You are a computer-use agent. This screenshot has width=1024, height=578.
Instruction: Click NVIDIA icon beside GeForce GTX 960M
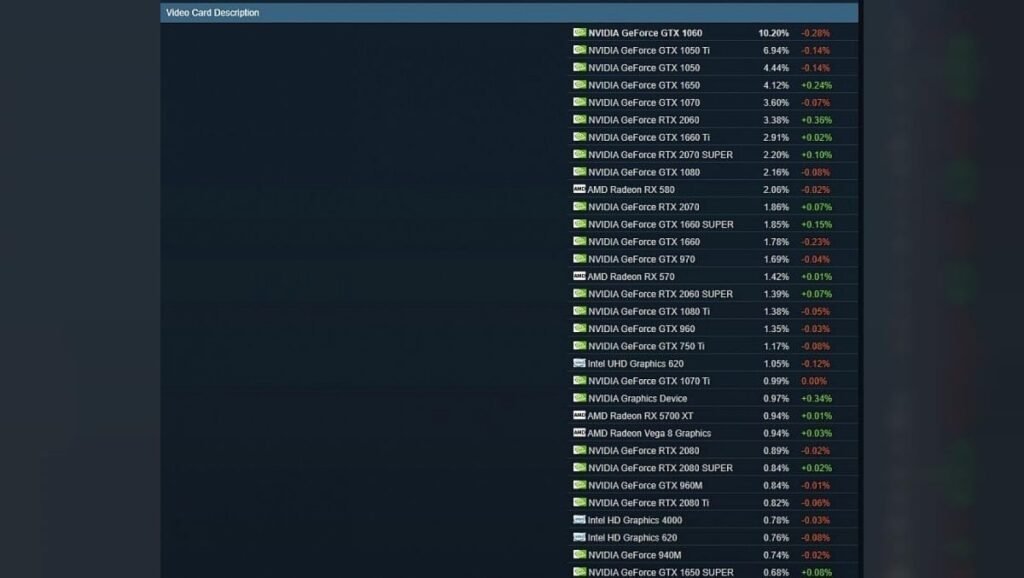(x=579, y=485)
